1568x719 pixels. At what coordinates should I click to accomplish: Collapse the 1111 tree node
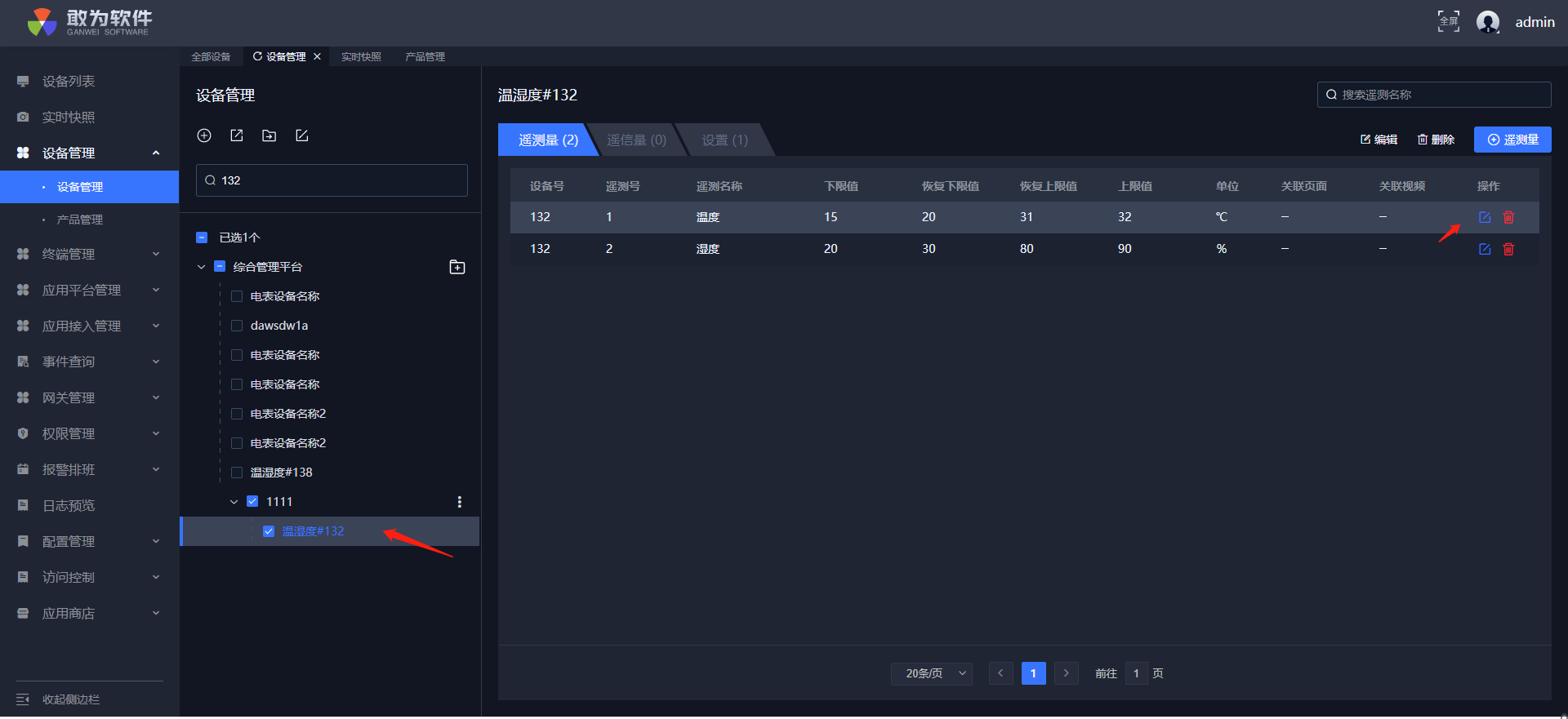234,502
